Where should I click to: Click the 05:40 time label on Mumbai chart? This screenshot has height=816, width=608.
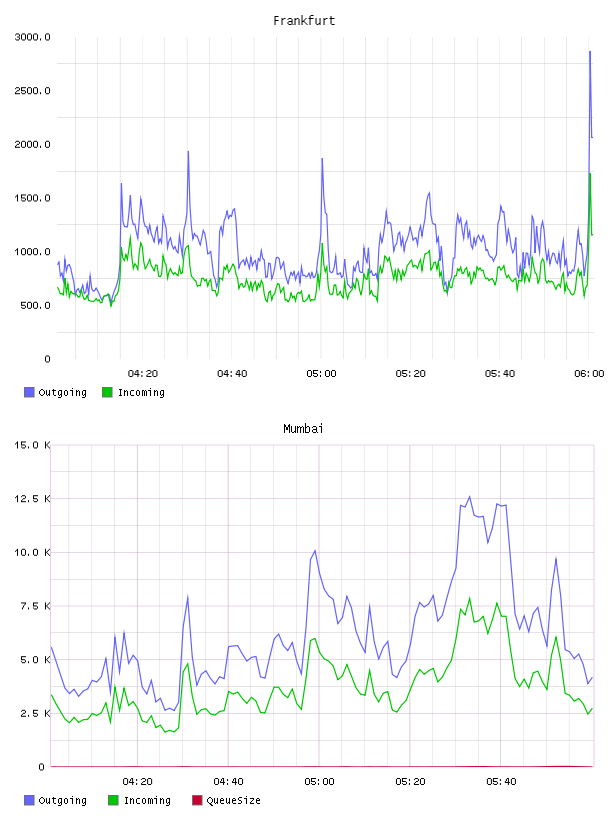pyautogui.click(x=501, y=782)
